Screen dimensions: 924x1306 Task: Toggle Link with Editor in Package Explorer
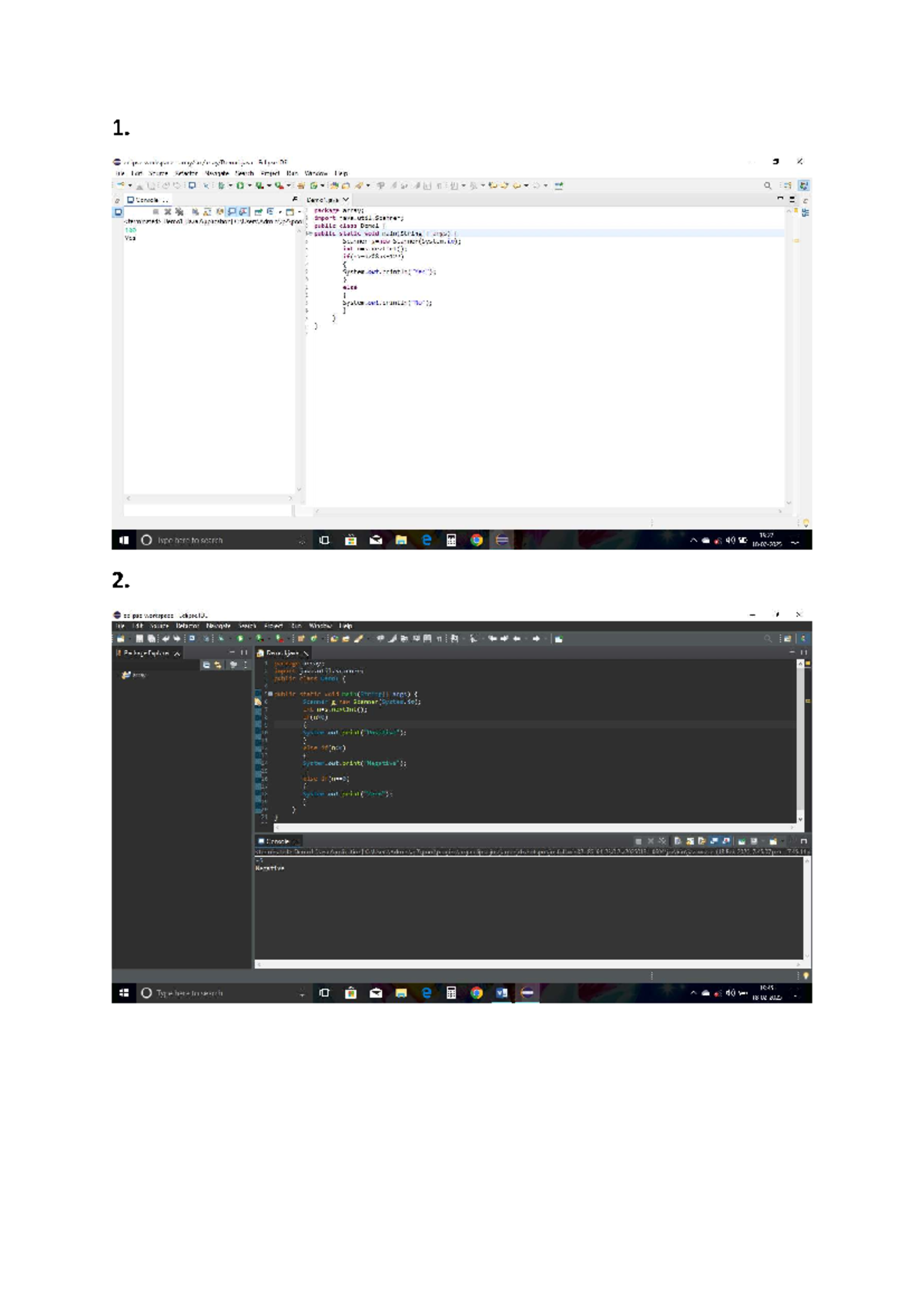(218, 665)
